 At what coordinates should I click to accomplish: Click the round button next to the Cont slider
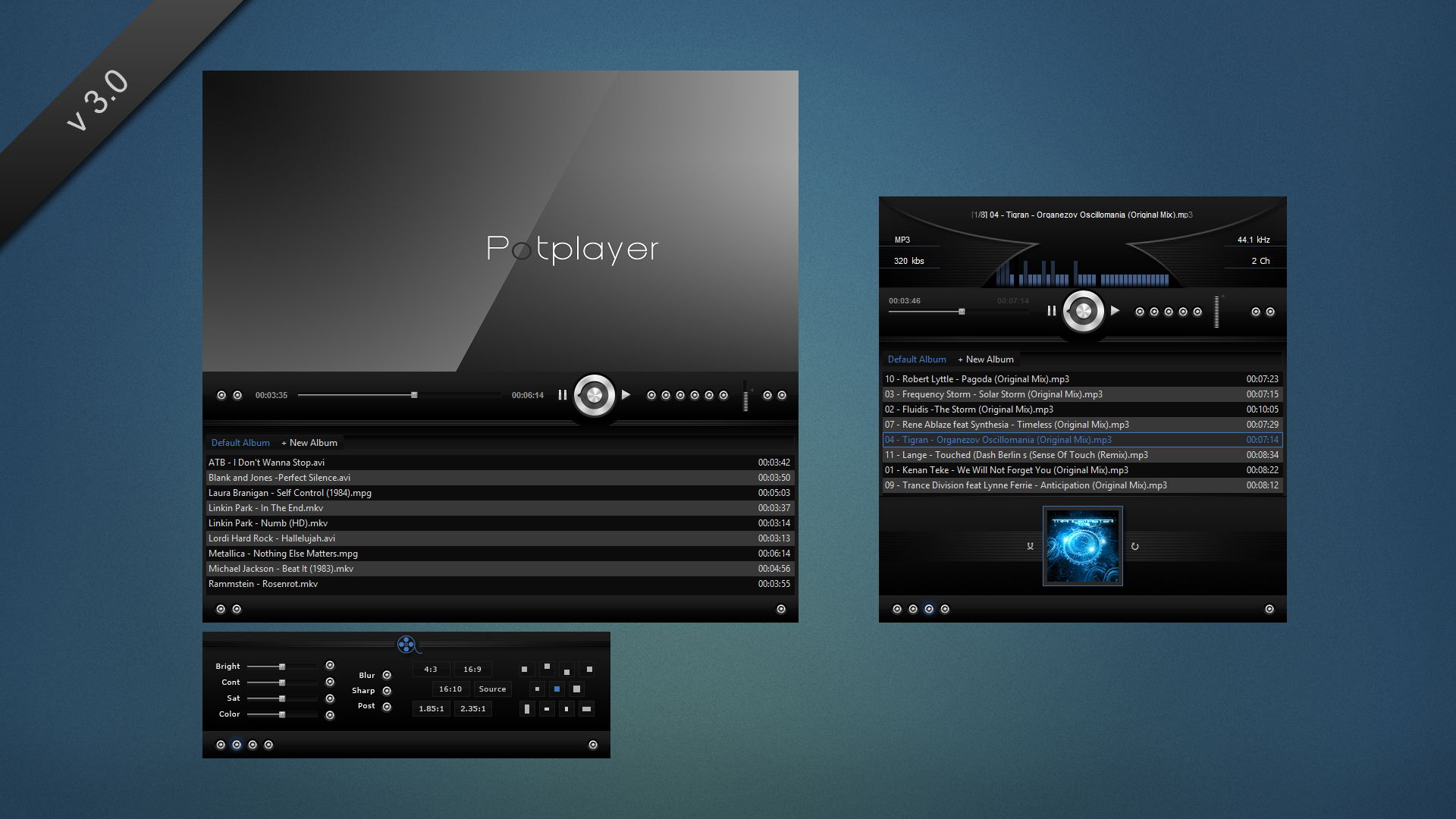pyautogui.click(x=330, y=682)
